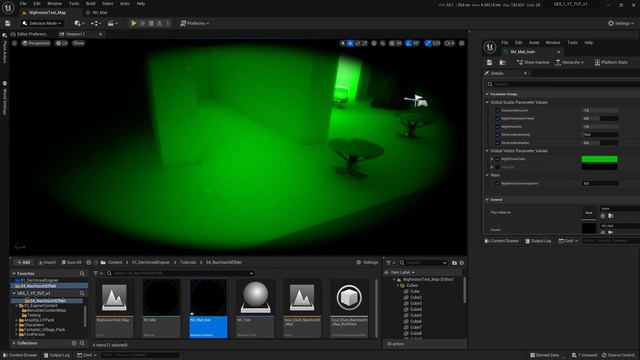Open the history back icon in Content Browser
The height and width of the screenshot is (360, 640).
click(x=89, y=262)
